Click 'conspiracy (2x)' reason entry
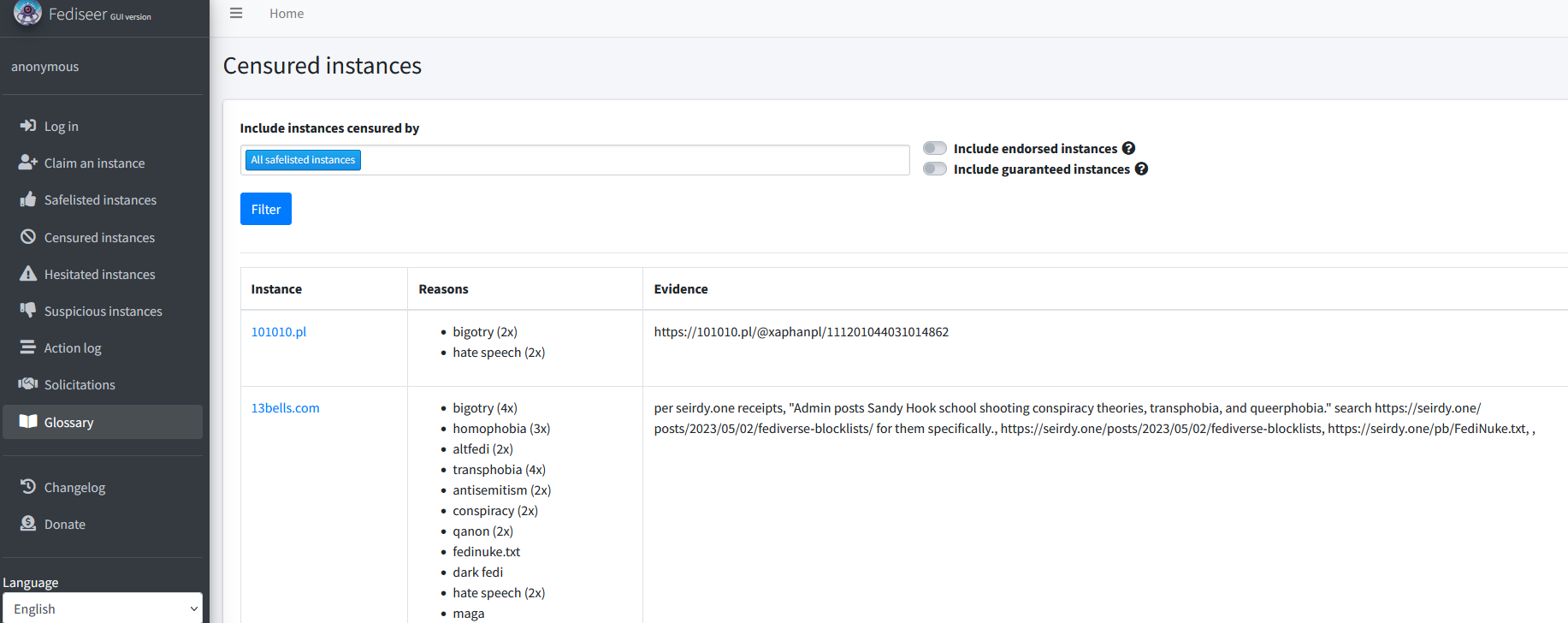1568x623 pixels. [x=495, y=511]
